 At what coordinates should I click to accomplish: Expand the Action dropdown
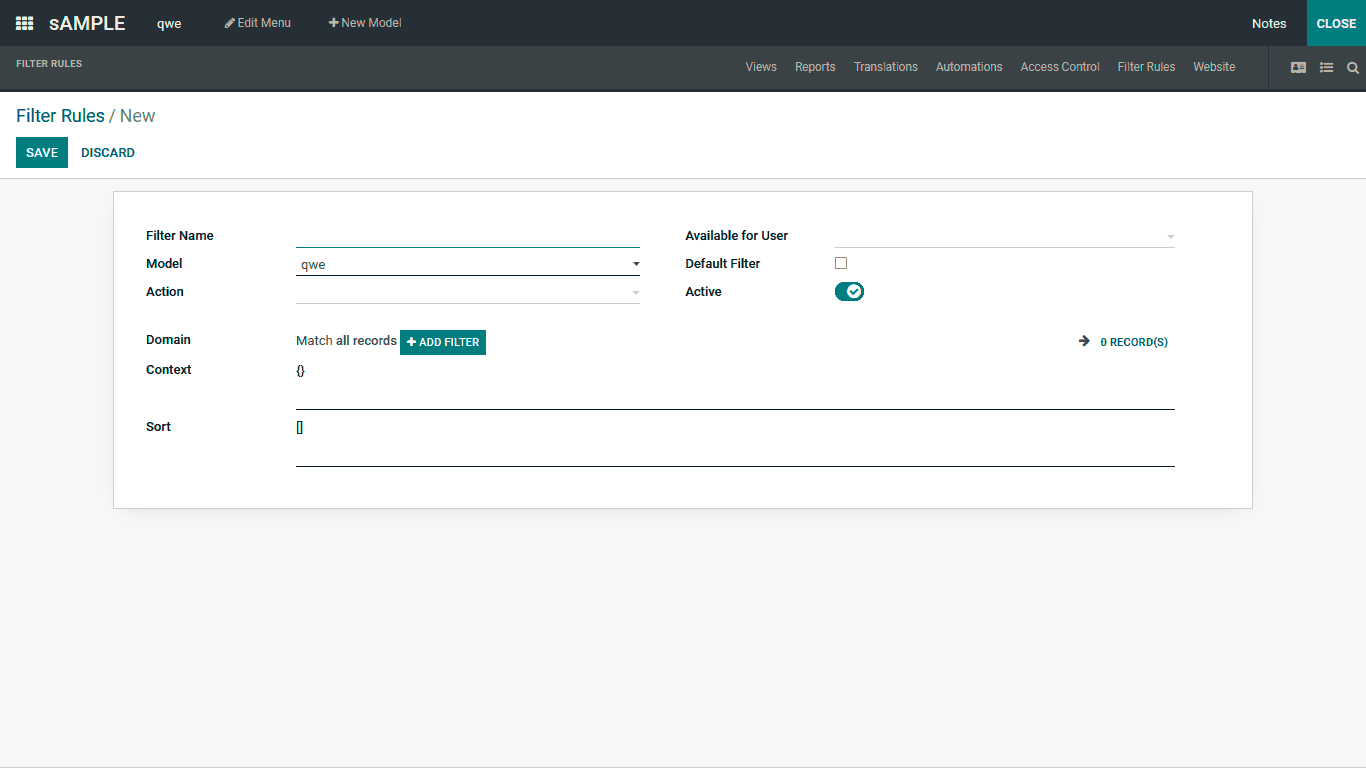(635, 291)
